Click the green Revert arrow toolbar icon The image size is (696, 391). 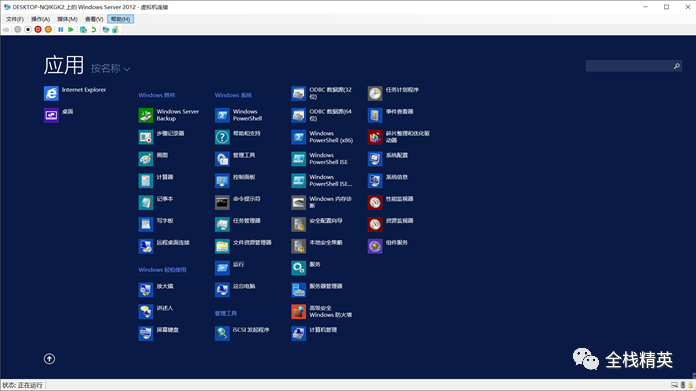(94, 30)
